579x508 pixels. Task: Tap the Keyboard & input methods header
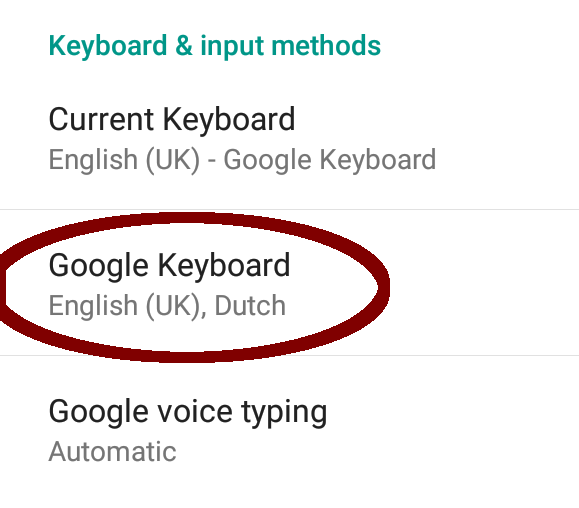pyautogui.click(x=215, y=46)
